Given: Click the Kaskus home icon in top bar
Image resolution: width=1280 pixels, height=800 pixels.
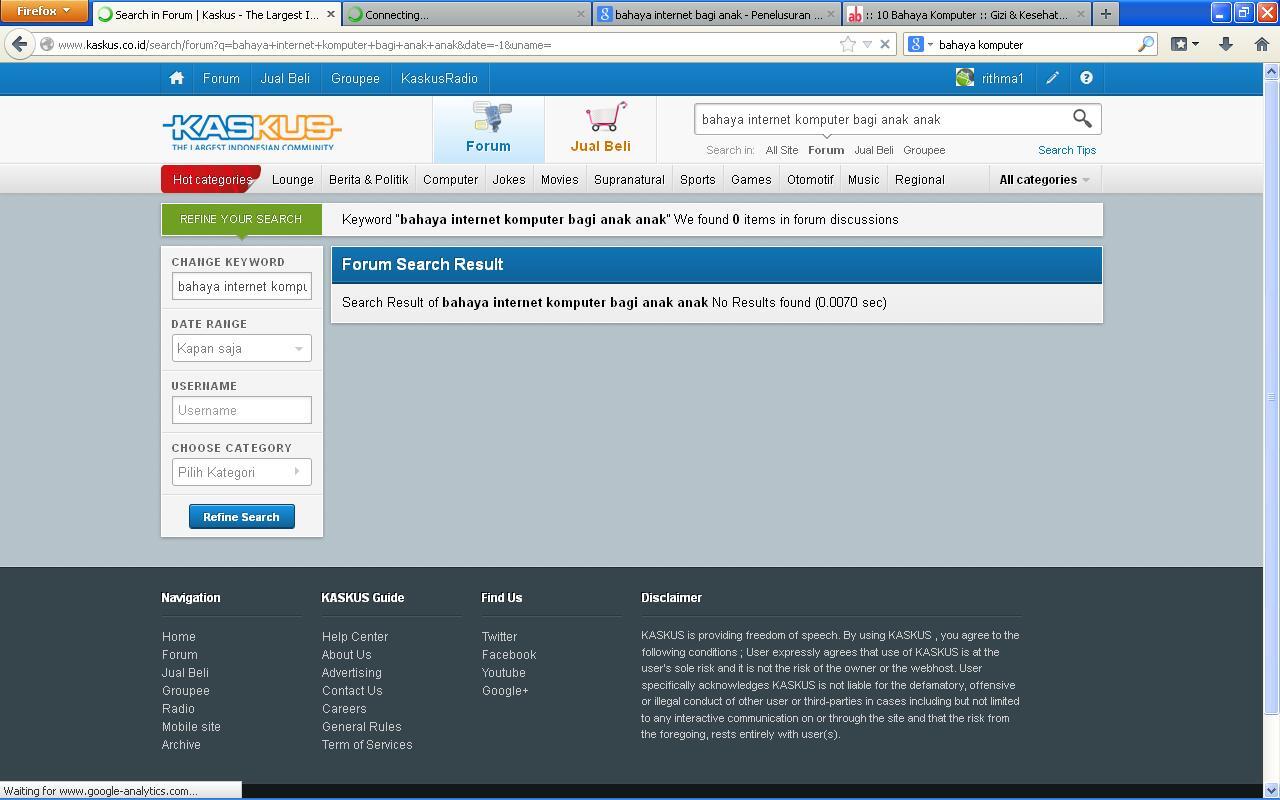Looking at the screenshot, I should tap(176, 78).
